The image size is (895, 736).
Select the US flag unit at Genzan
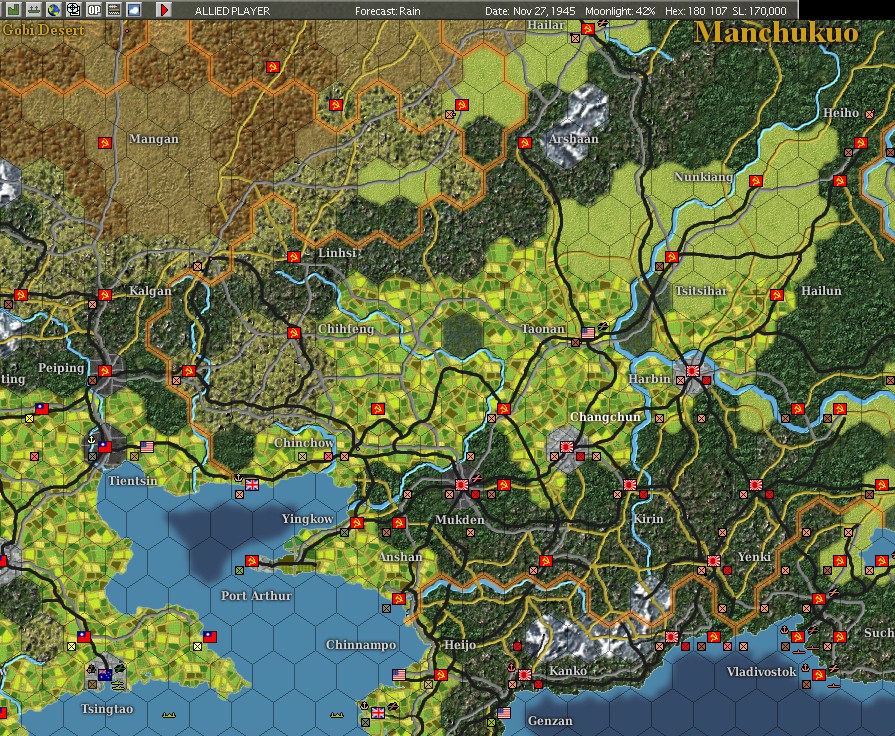click(x=504, y=713)
